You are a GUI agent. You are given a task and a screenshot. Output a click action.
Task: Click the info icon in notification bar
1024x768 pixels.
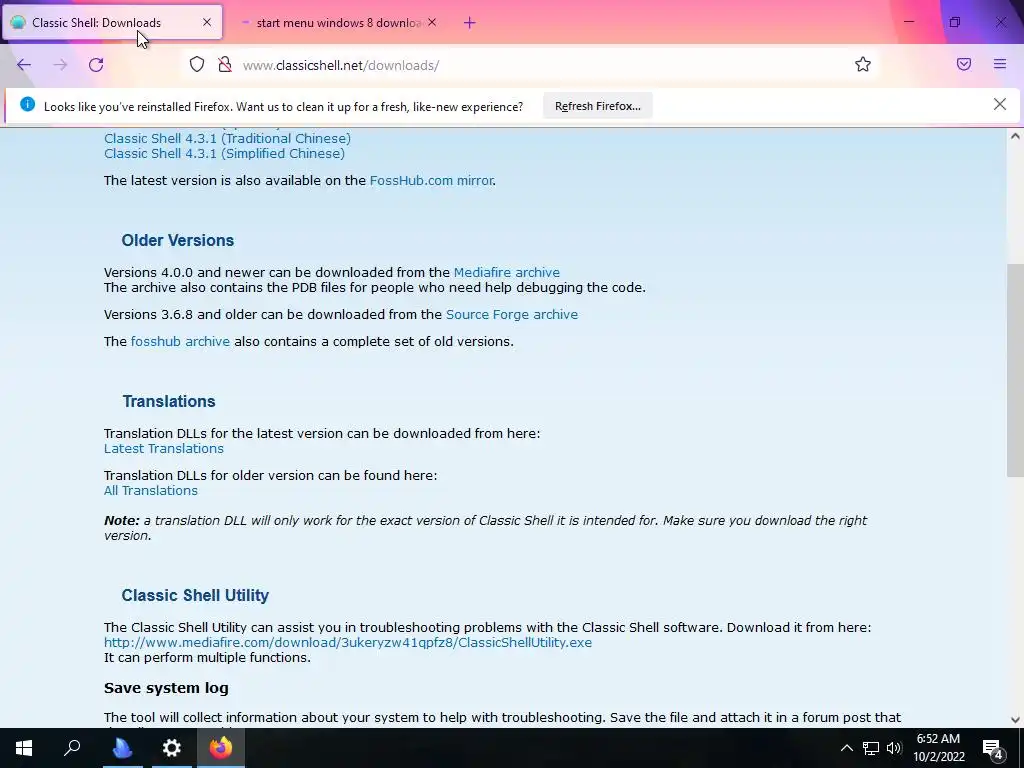tap(27, 104)
